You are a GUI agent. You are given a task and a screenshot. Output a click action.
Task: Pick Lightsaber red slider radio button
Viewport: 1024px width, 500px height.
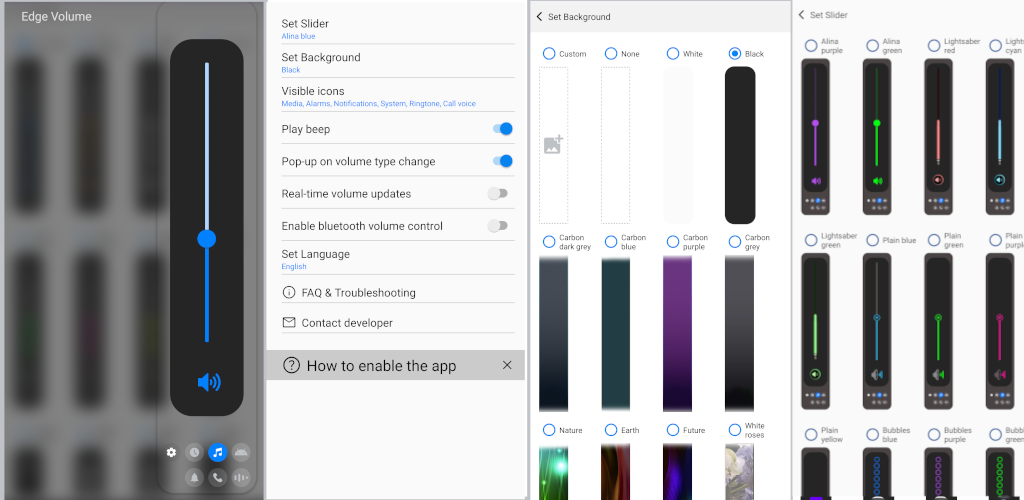[934, 45]
